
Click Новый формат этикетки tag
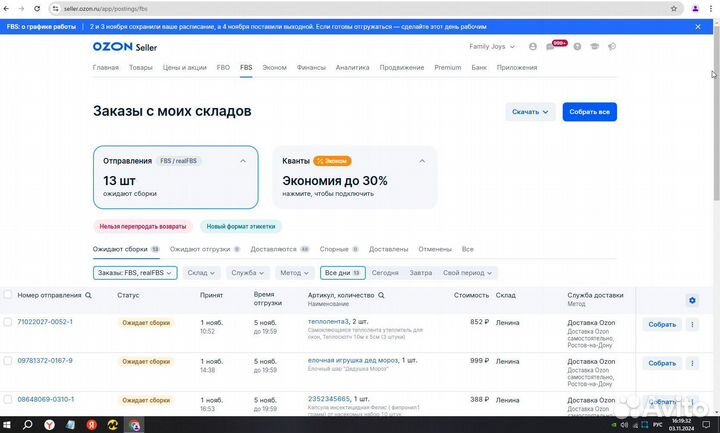(241, 226)
